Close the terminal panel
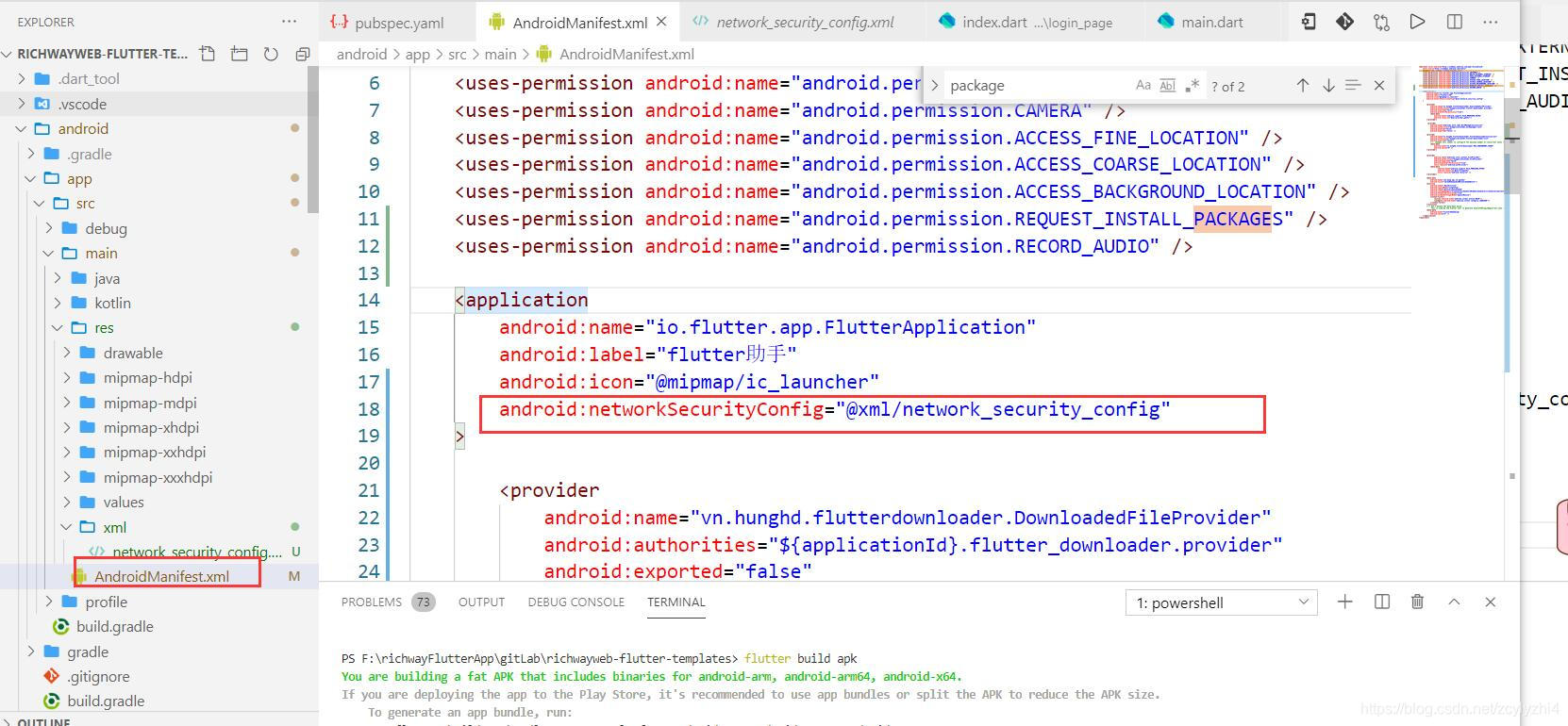The image size is (1568, 726). click(x=1491, y=602)
